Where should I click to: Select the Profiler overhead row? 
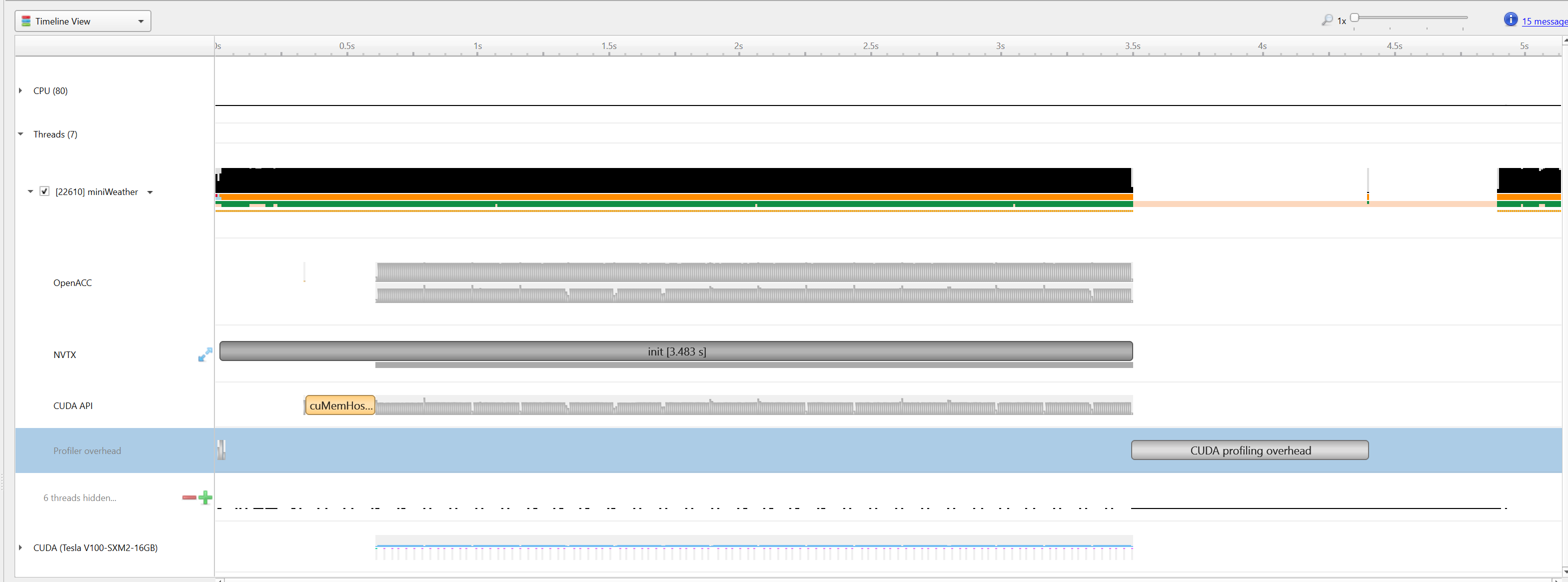click(x=87, y=450)
